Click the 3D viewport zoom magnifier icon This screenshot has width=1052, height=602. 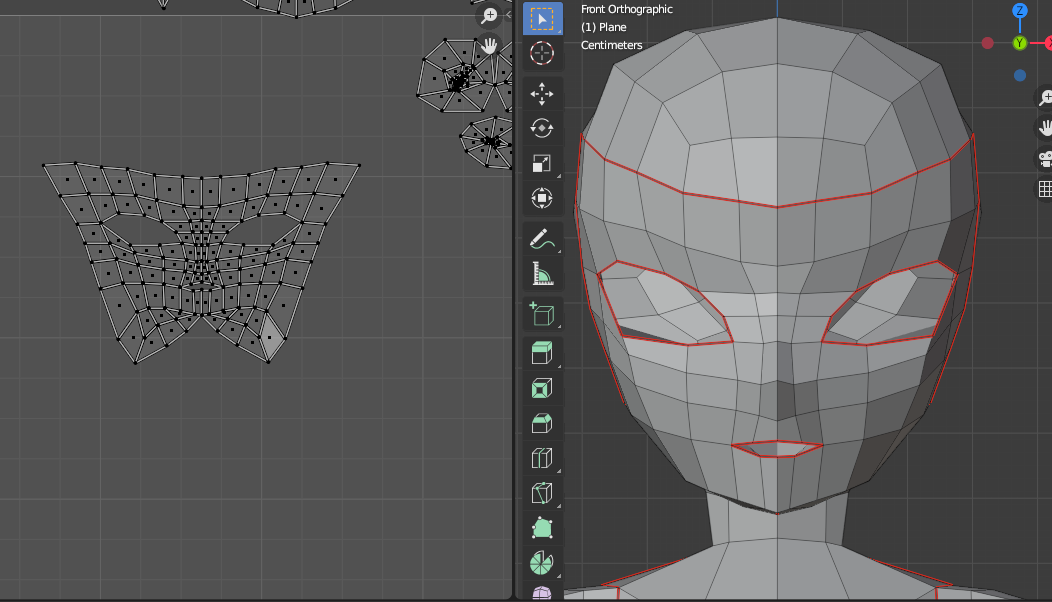coord(1045,97)
